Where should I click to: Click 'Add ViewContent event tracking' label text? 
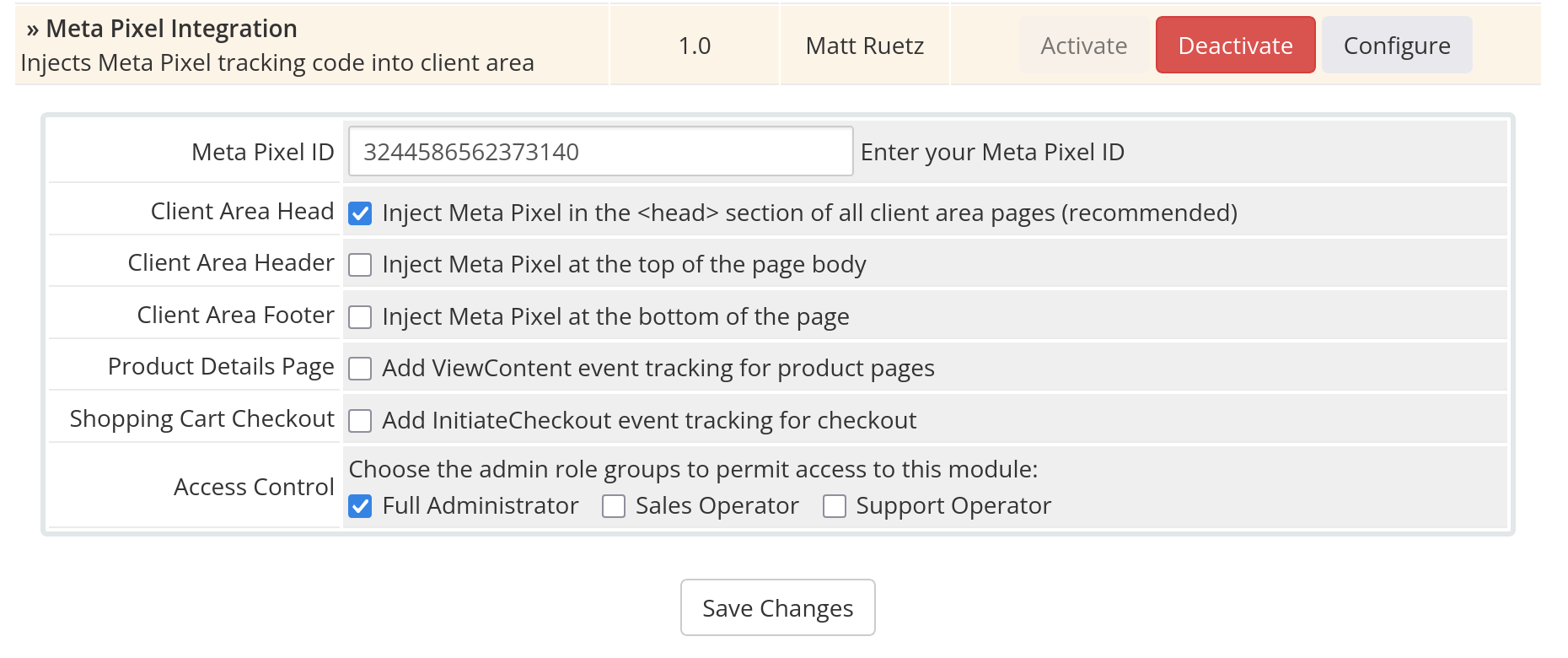tap(658, 369)
